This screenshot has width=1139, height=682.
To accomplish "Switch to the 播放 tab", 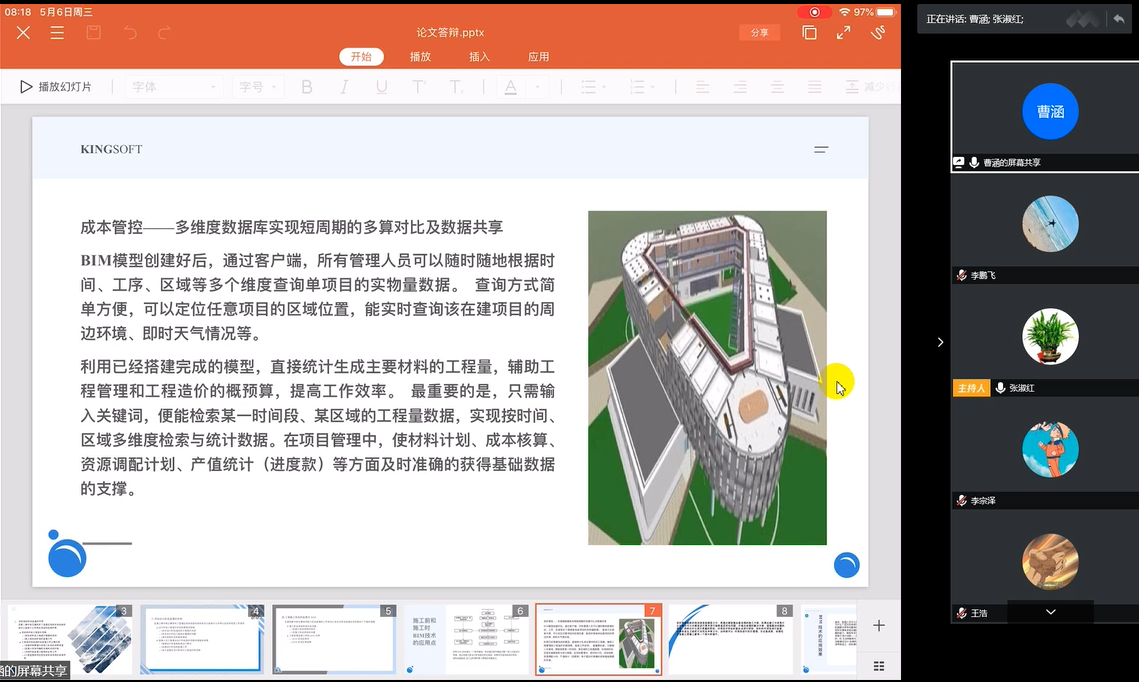I will coord(420,57).
